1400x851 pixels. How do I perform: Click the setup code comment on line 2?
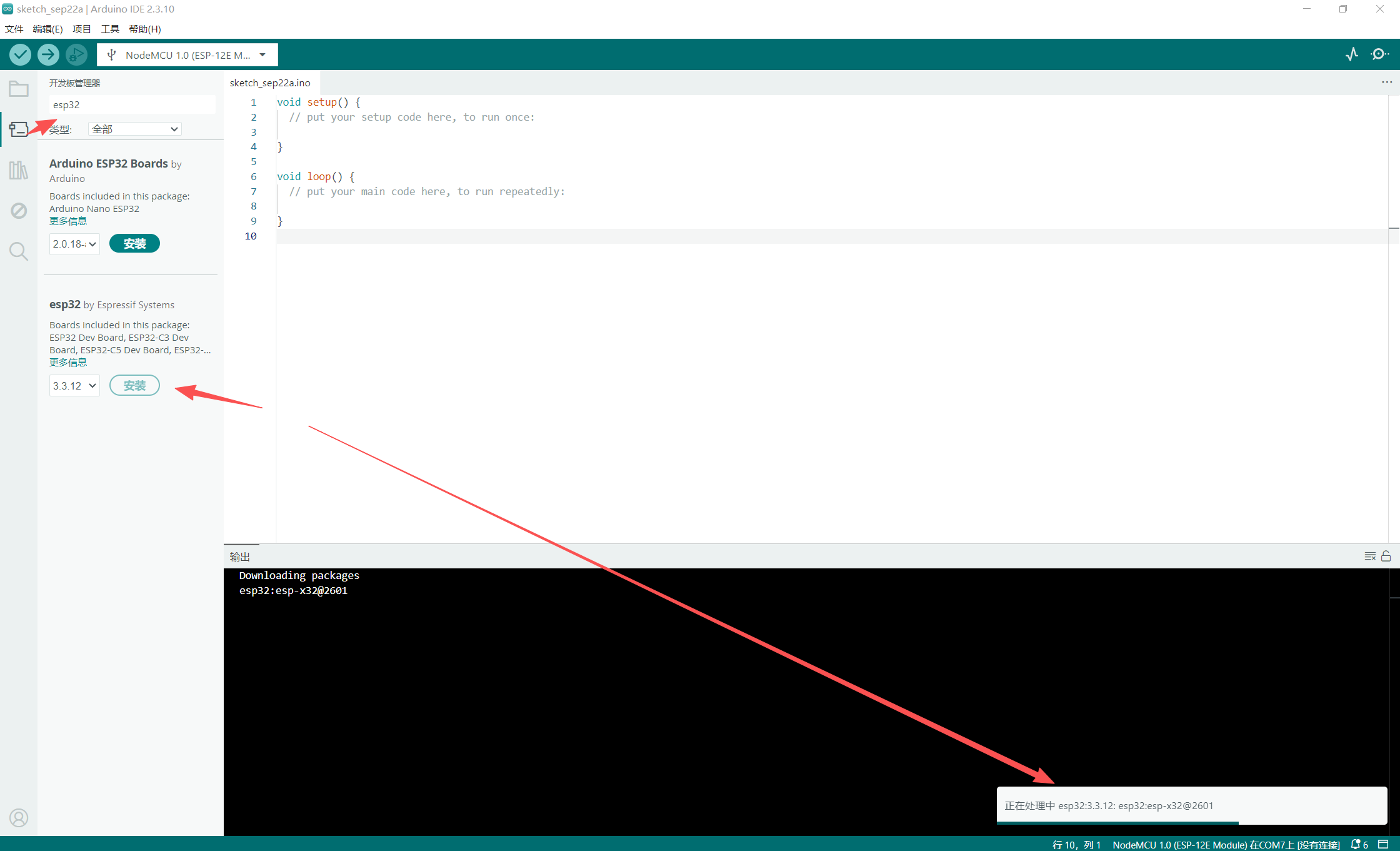click(x=412, y=117)
